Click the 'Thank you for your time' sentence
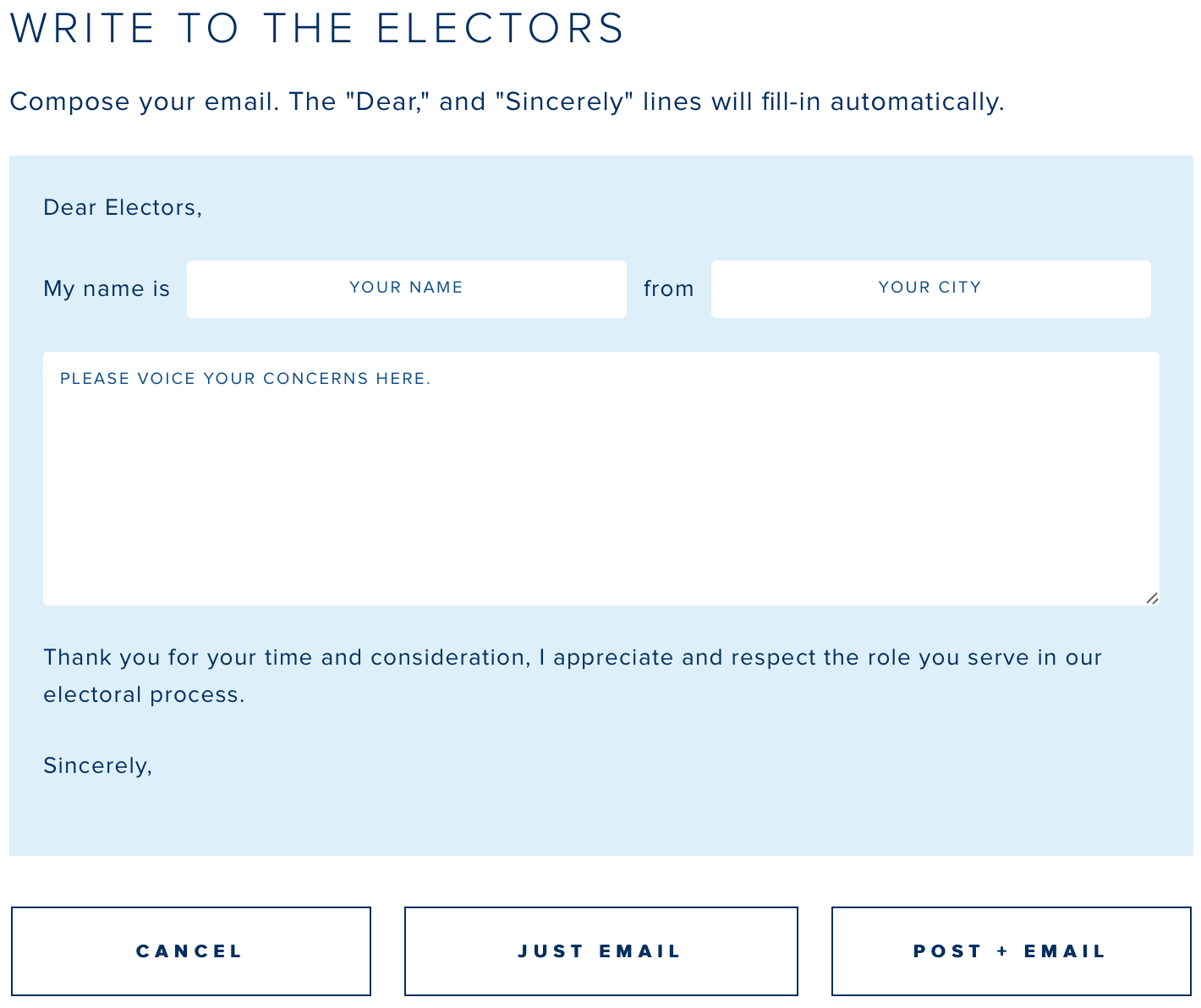Image resolution: width=1201 pixels, height=1008 pixels. 572,657
